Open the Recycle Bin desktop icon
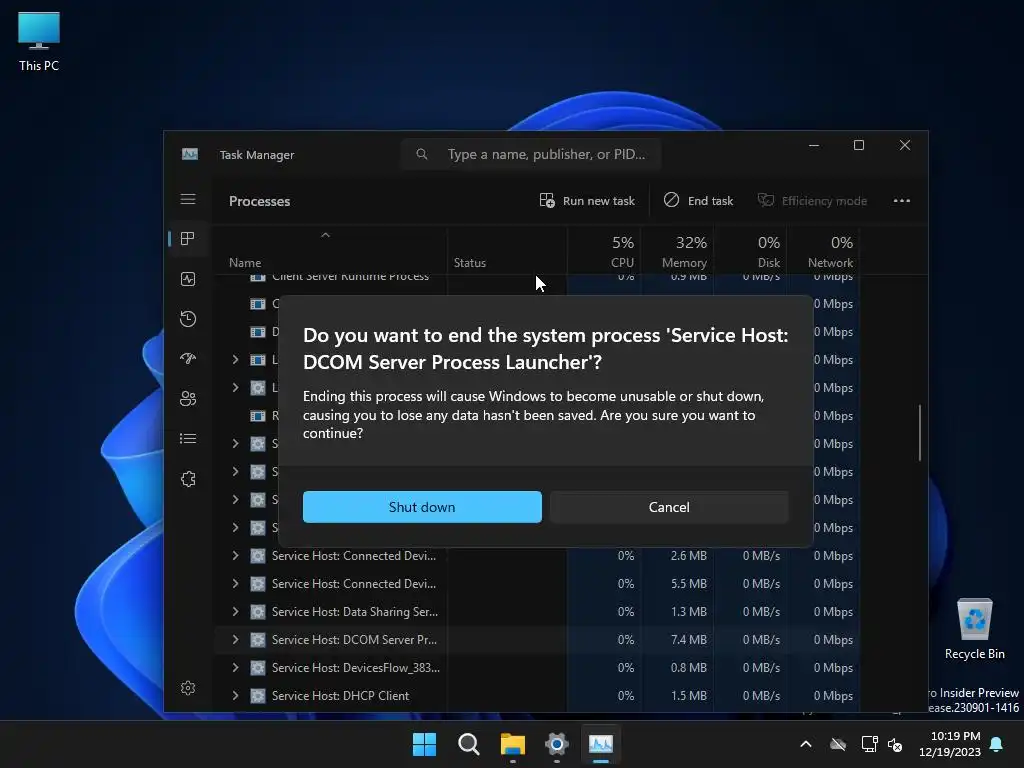Screen dimensions: 1024x768 click(x=974, y=629)
